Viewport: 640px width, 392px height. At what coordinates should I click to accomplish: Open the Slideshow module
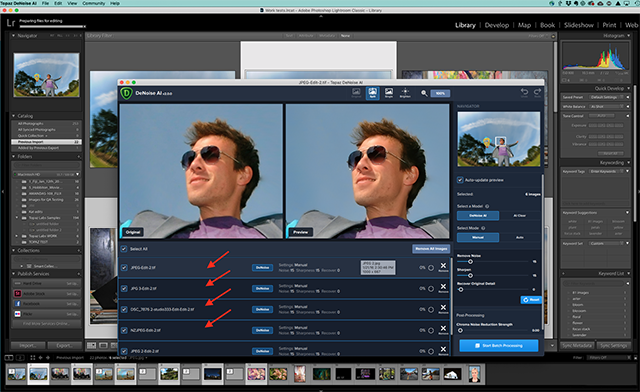tap(579, 25)
